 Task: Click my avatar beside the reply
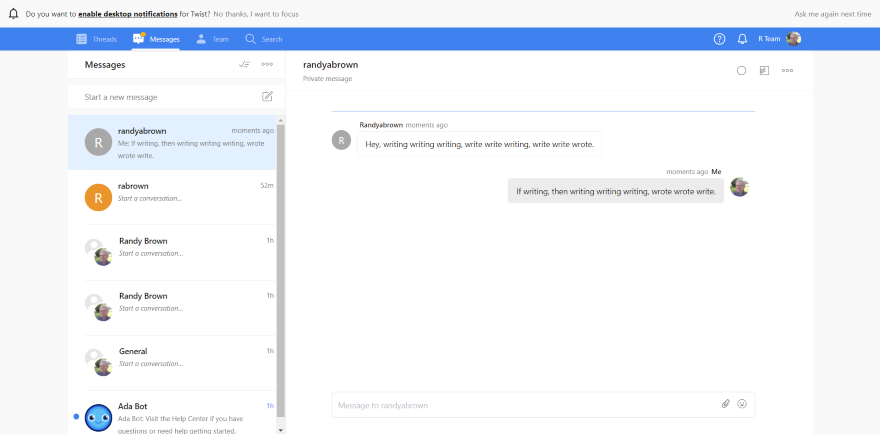point(740,187)
